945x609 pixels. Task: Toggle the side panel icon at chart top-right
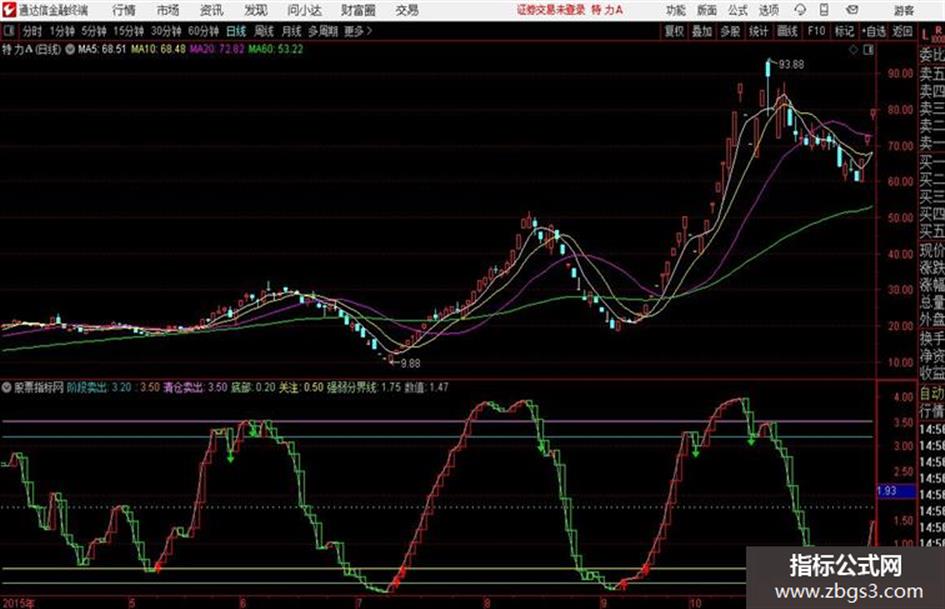coord(868,50)
